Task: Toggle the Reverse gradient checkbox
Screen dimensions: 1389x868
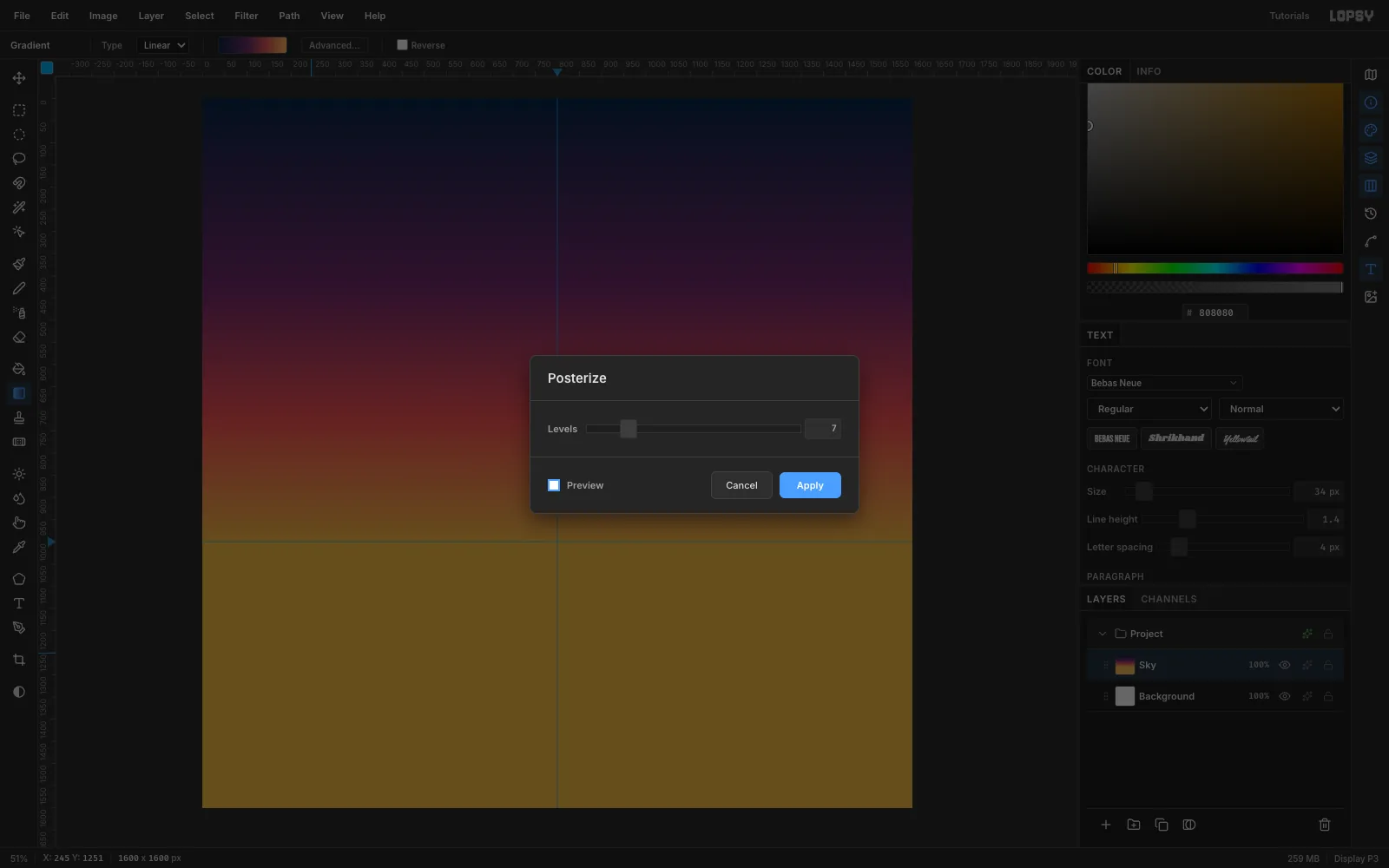Action: tap(402, 45)
